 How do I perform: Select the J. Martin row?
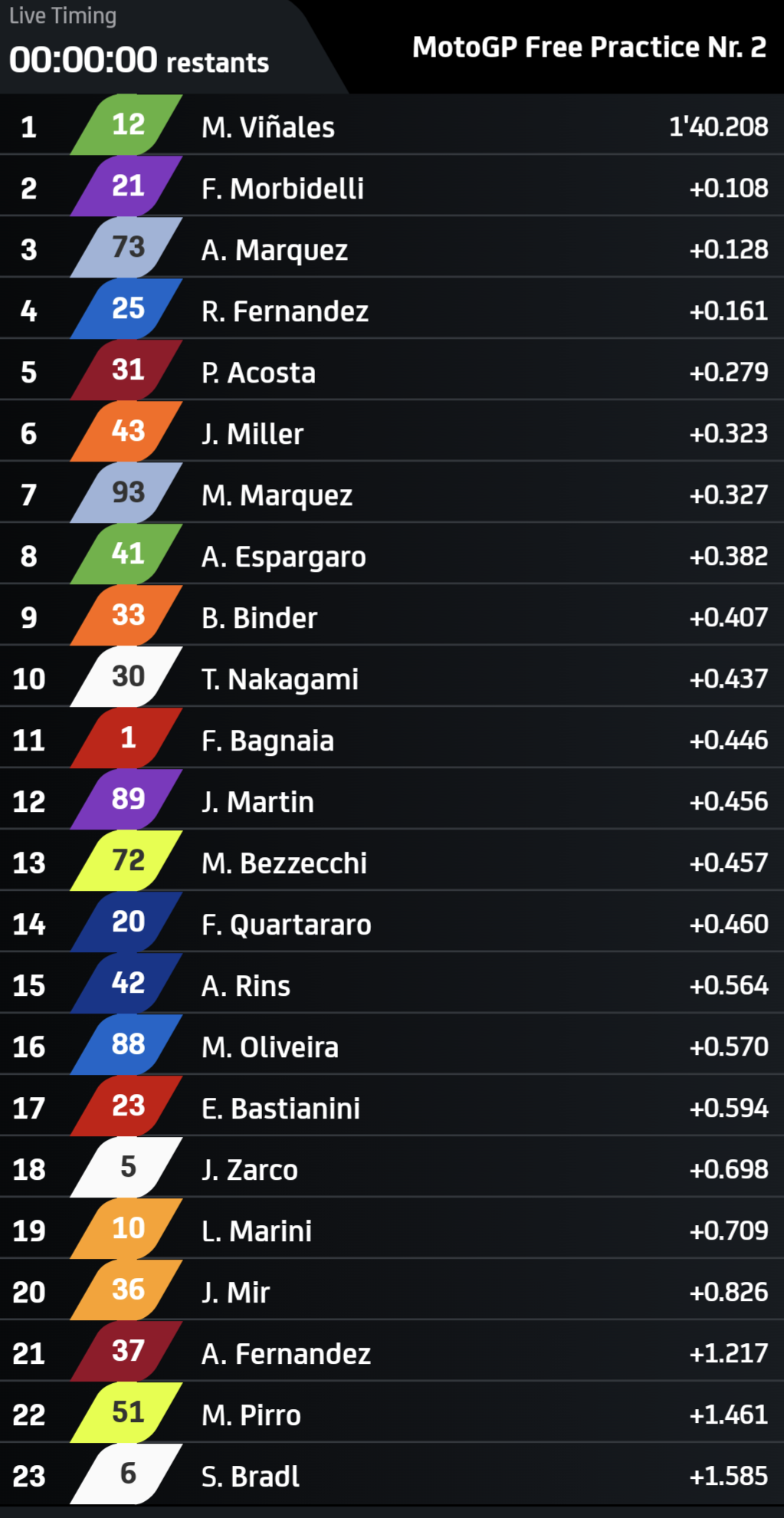[392, 800]
